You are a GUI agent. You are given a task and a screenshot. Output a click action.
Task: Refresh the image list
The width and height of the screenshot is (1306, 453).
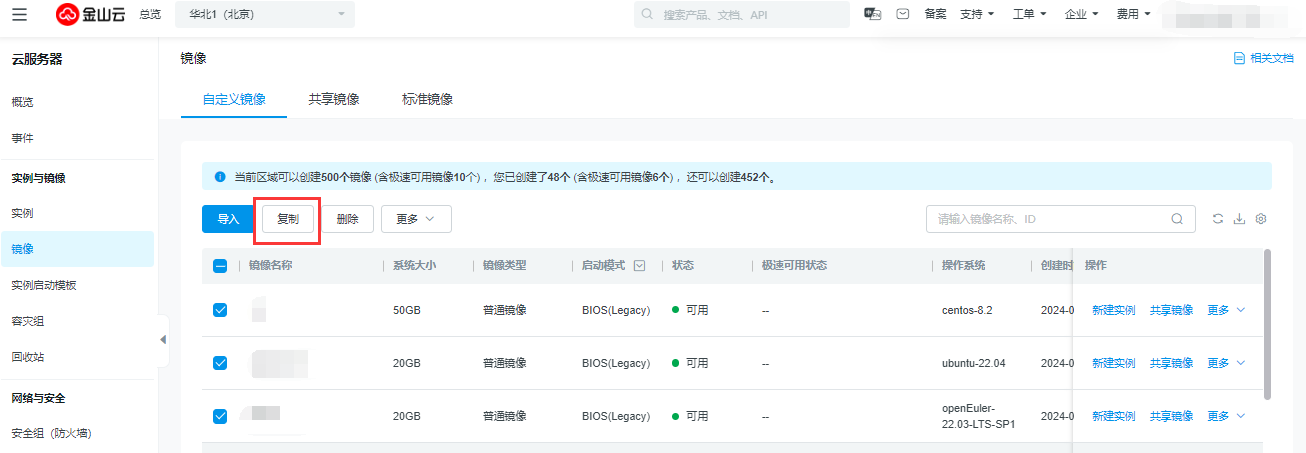1217,219
